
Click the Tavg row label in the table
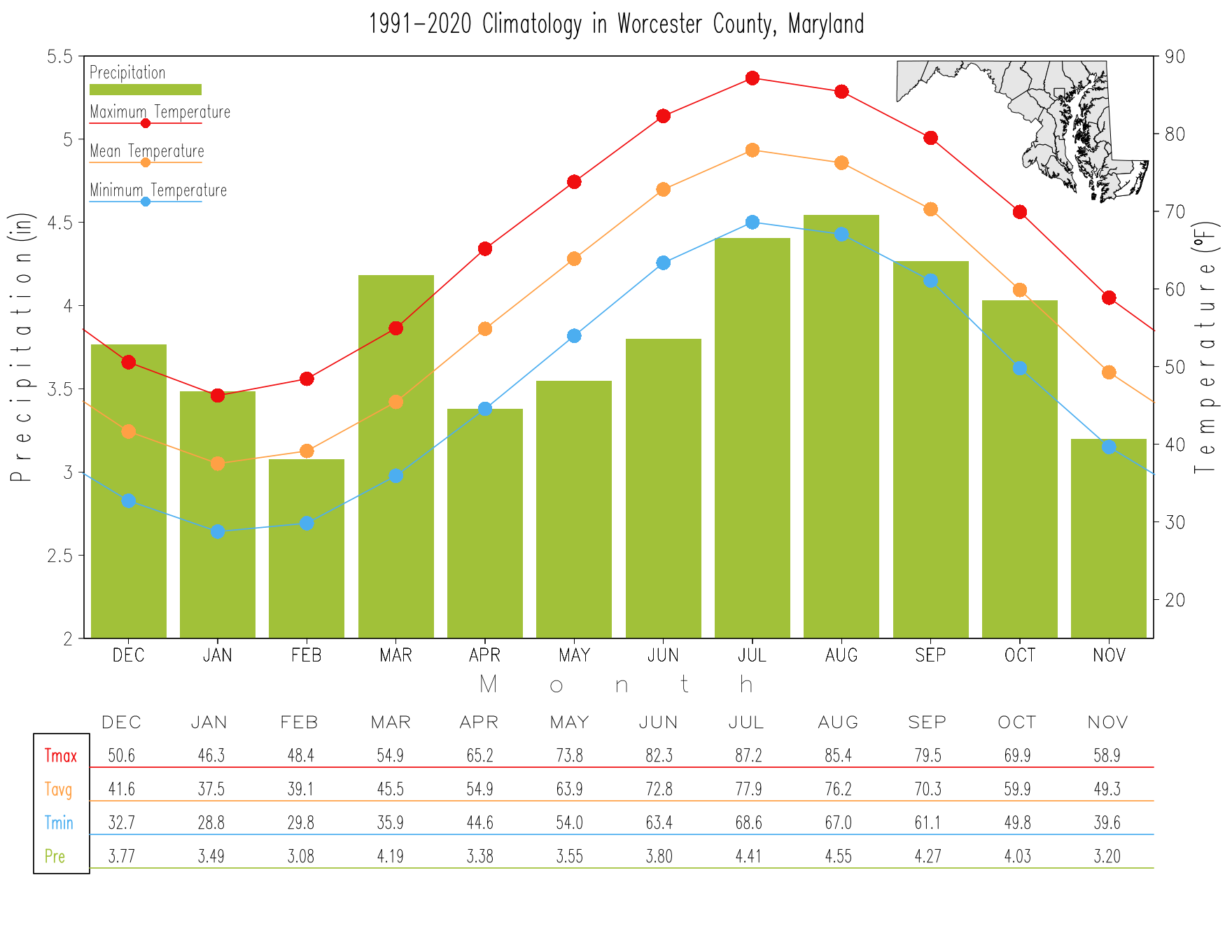(x=59, y=790)
